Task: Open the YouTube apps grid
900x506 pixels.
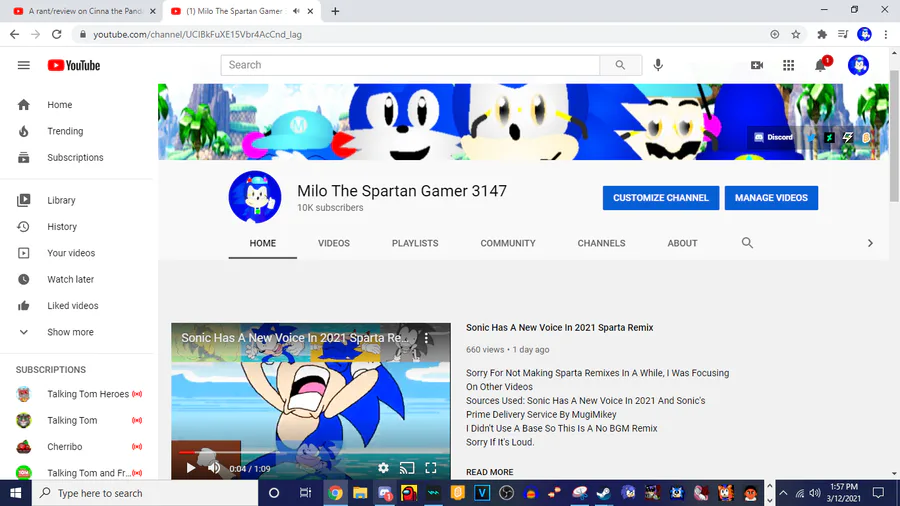Action: tap(789, 65)
